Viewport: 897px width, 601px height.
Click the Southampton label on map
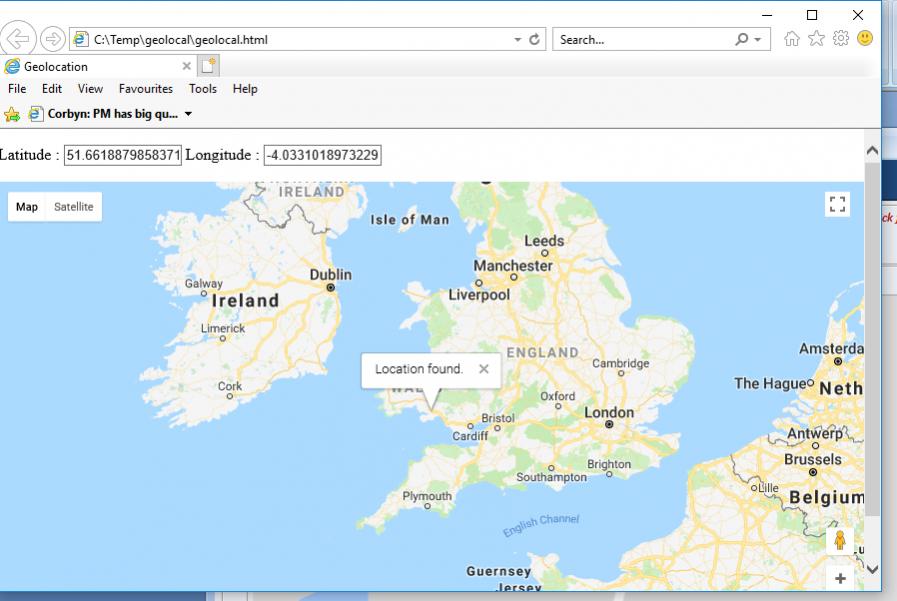point(551,477)
